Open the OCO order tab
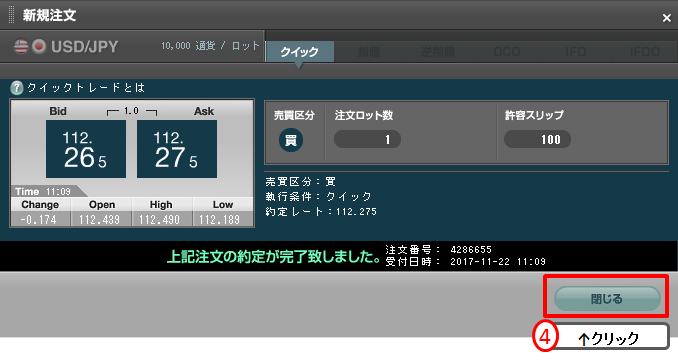The image size is (678, 364). click(x=507, y=52)
